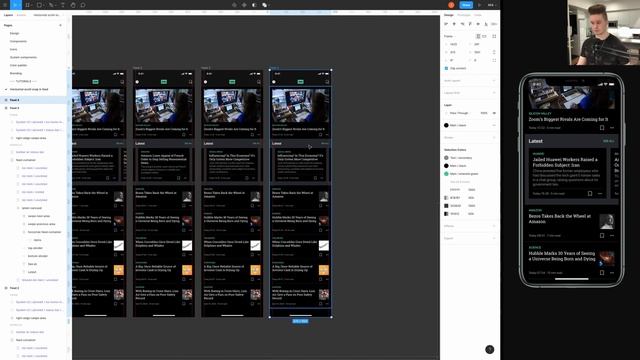Add an Effect with plus

tap(494, 226)
